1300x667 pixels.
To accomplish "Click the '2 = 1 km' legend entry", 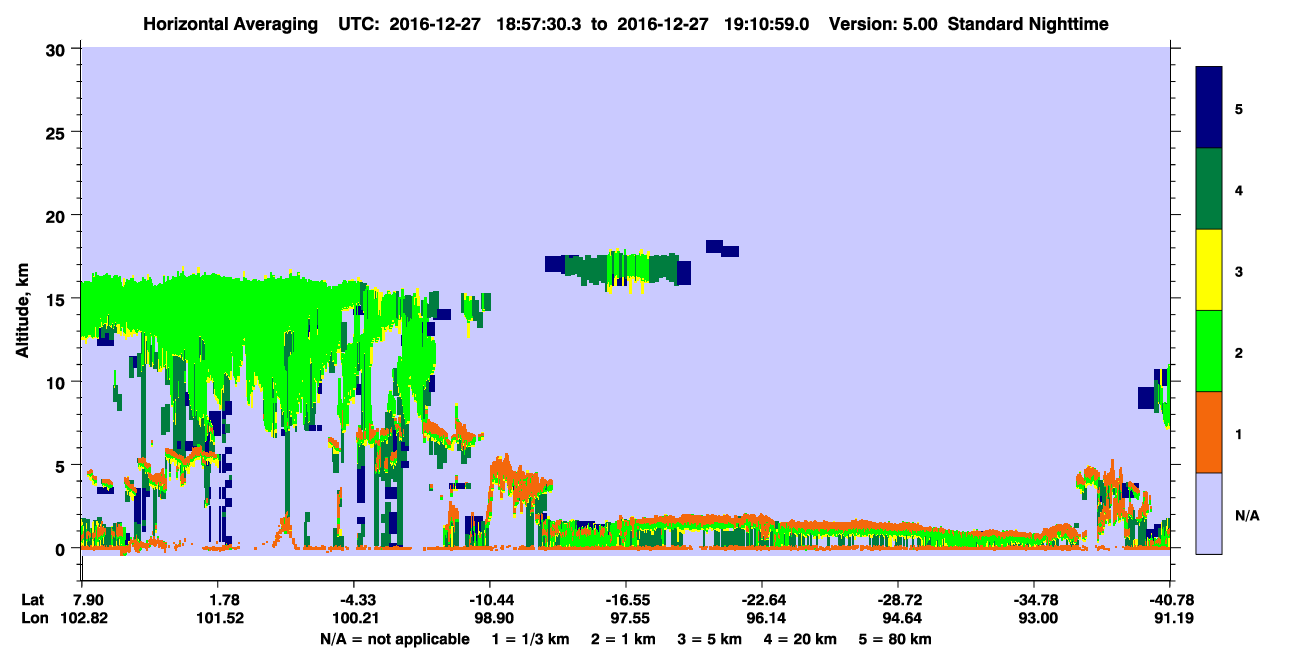I will coord(623,639).
